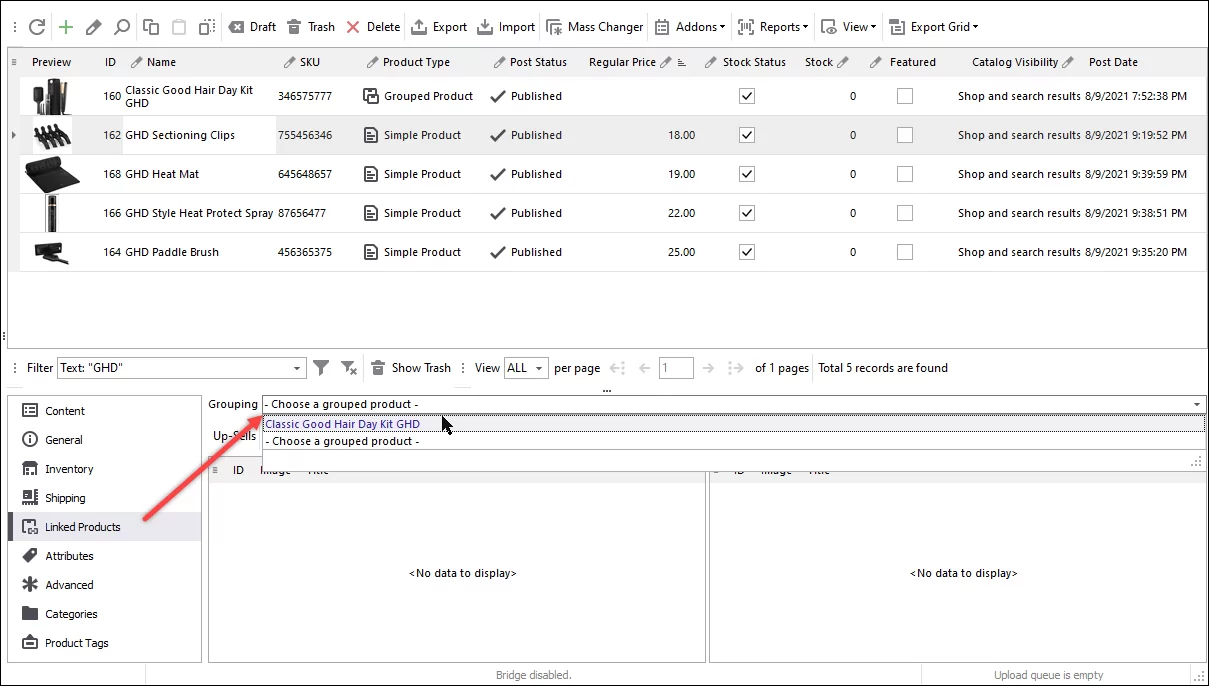The image size is (1209, 686).
Task: Open the Import products tool
Action: click(x=506, y=26)
